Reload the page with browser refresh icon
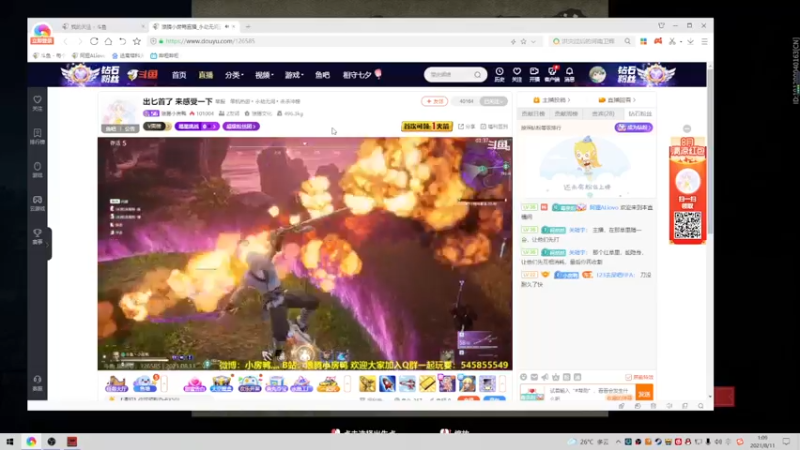The width and height of the screenshot is (800, 450). pos(94,41)
